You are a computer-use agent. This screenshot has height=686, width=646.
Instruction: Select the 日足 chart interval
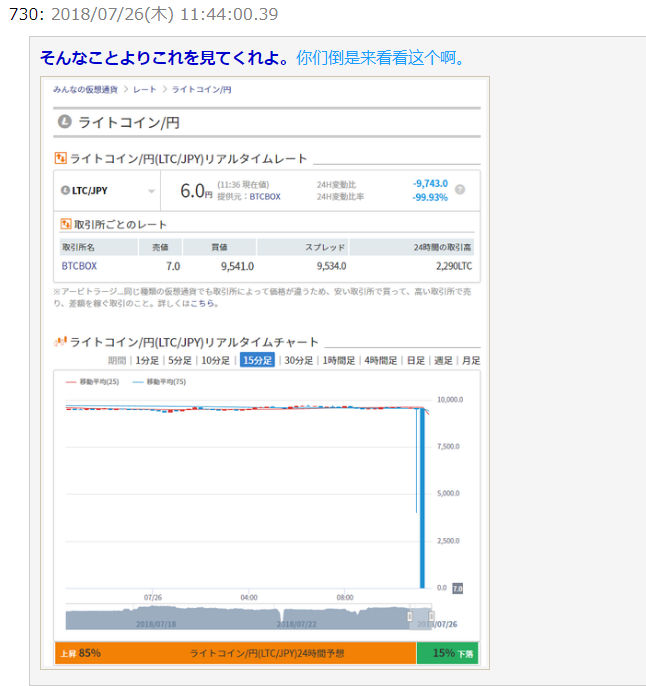pyautogui.click(x=416, y=360)
